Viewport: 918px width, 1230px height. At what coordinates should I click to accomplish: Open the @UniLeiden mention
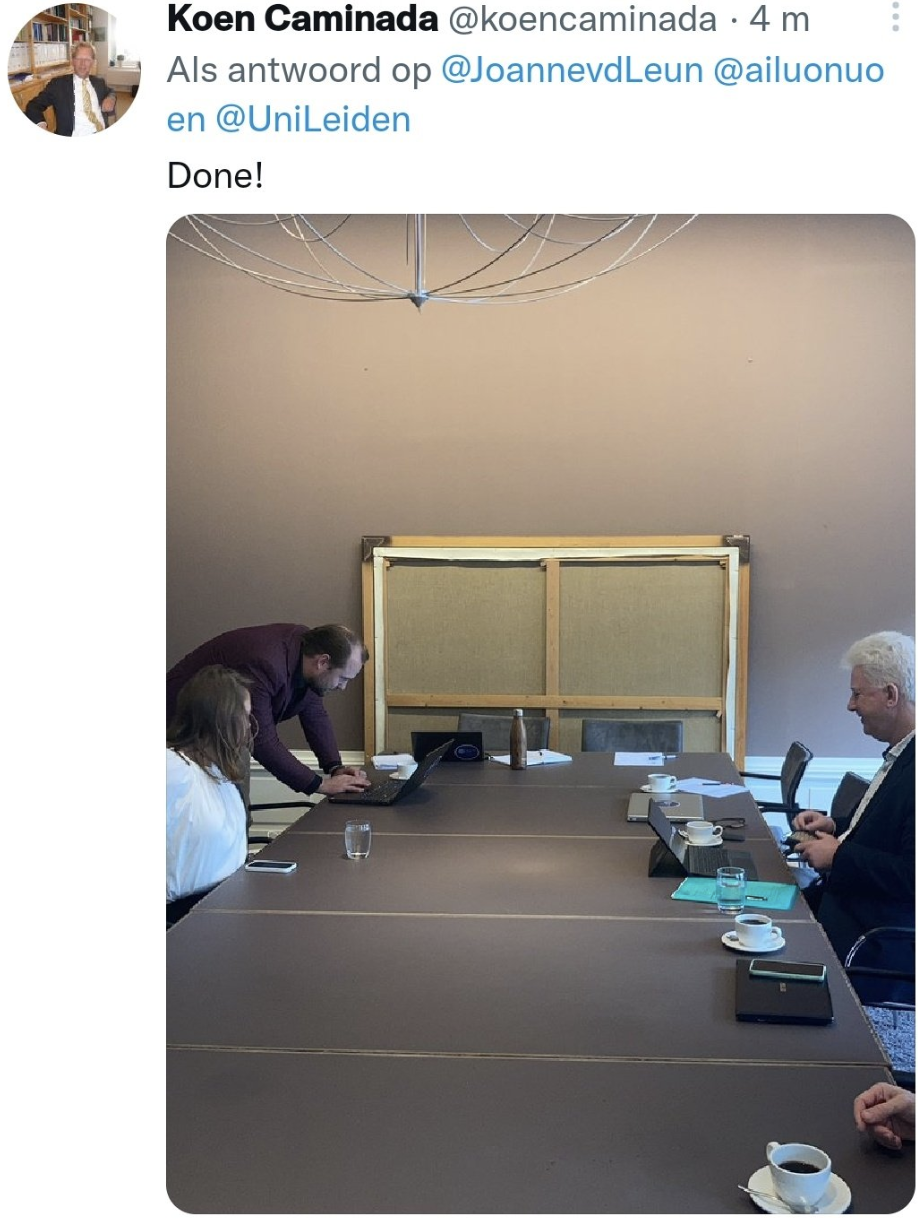[311, 120]
